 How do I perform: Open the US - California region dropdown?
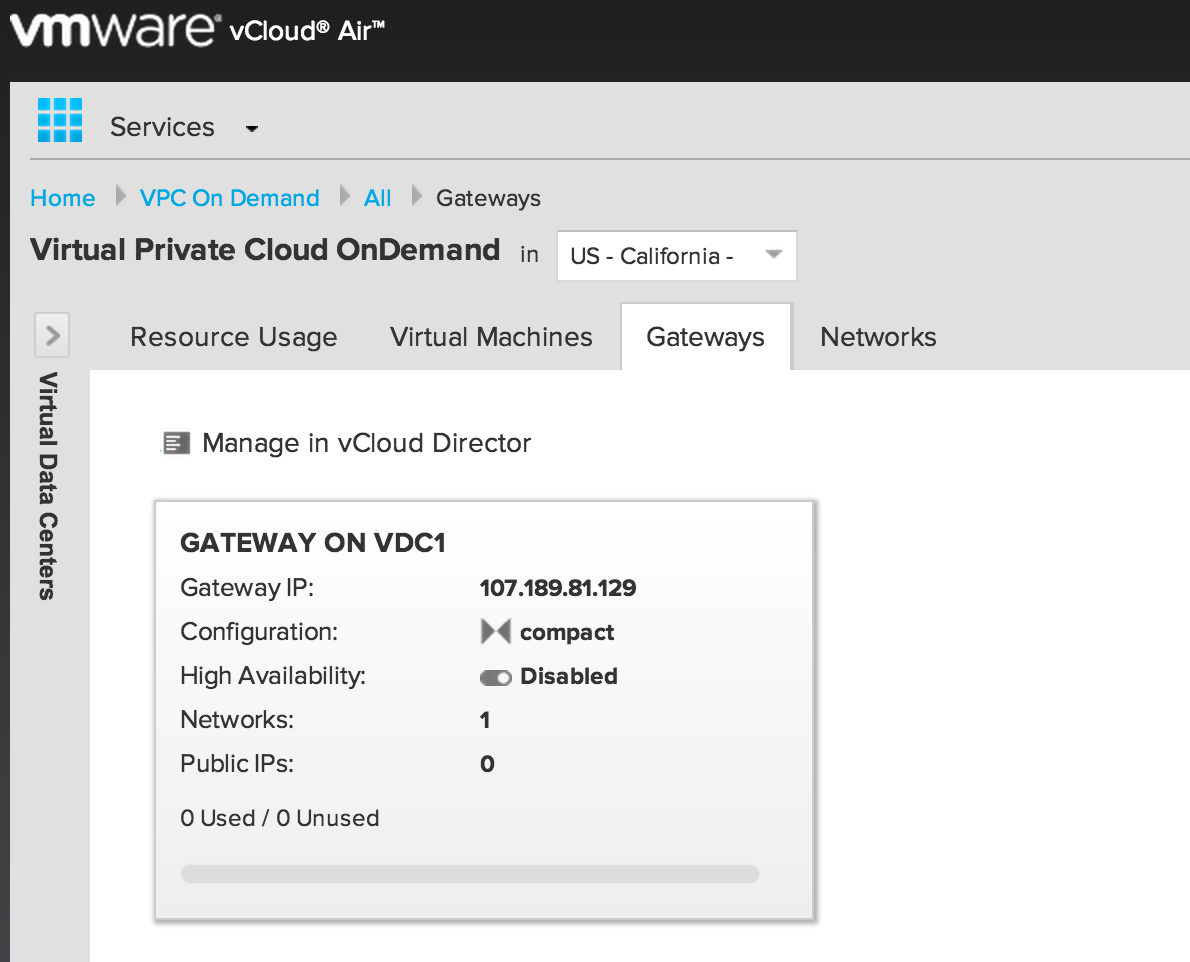pyautogui.click(x=676, y=256)
